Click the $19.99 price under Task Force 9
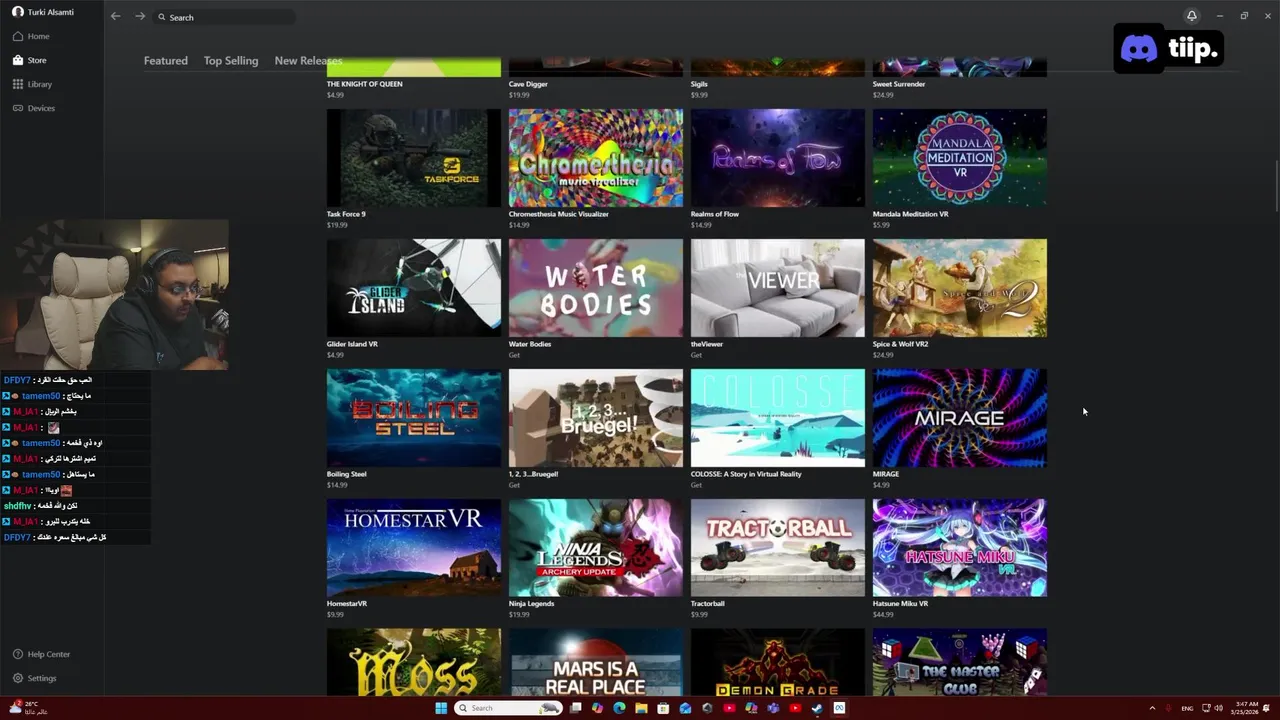This screenshot has height=720, width=1280. (x=336, y=225)
